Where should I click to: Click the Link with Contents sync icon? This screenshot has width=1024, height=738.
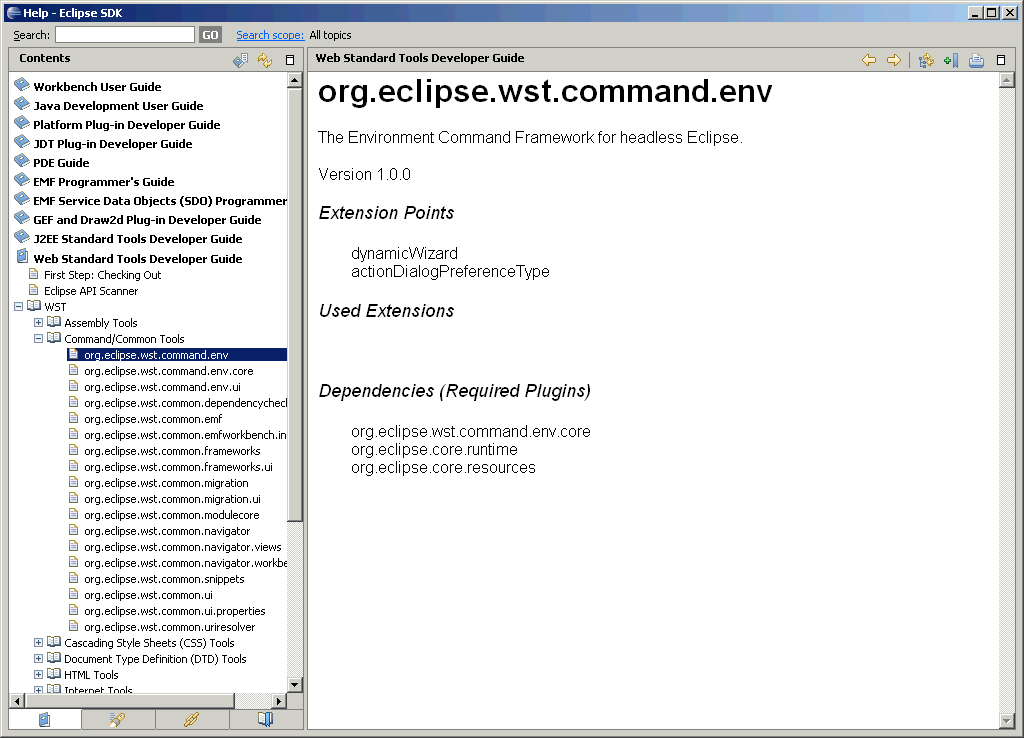click(x=265, y=60)
